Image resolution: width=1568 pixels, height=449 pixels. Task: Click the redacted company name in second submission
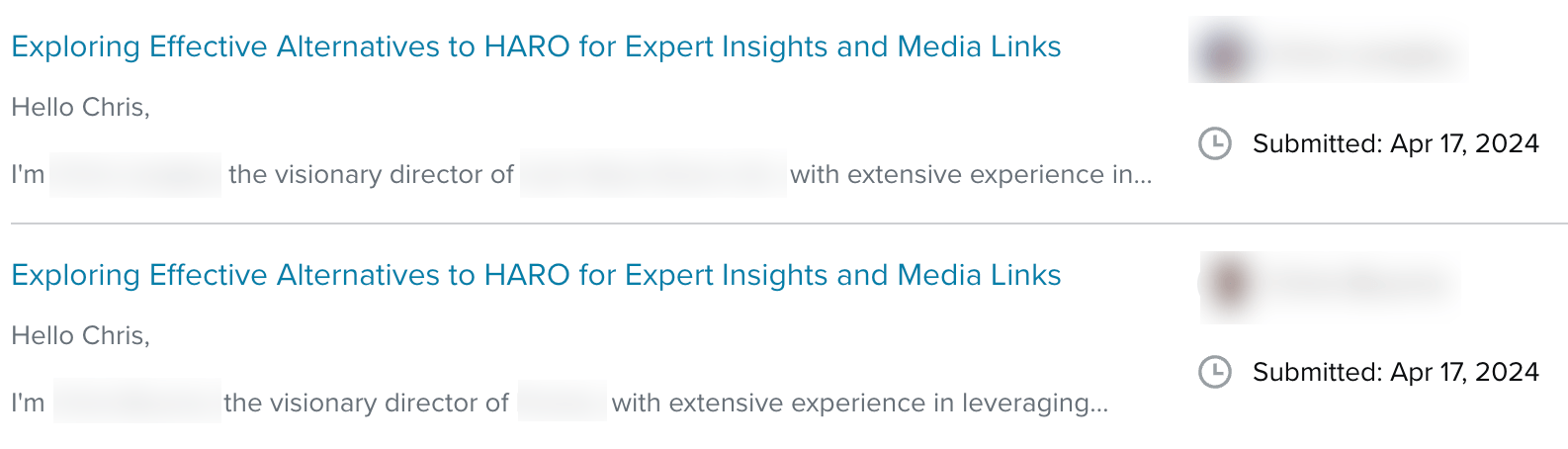562,403
